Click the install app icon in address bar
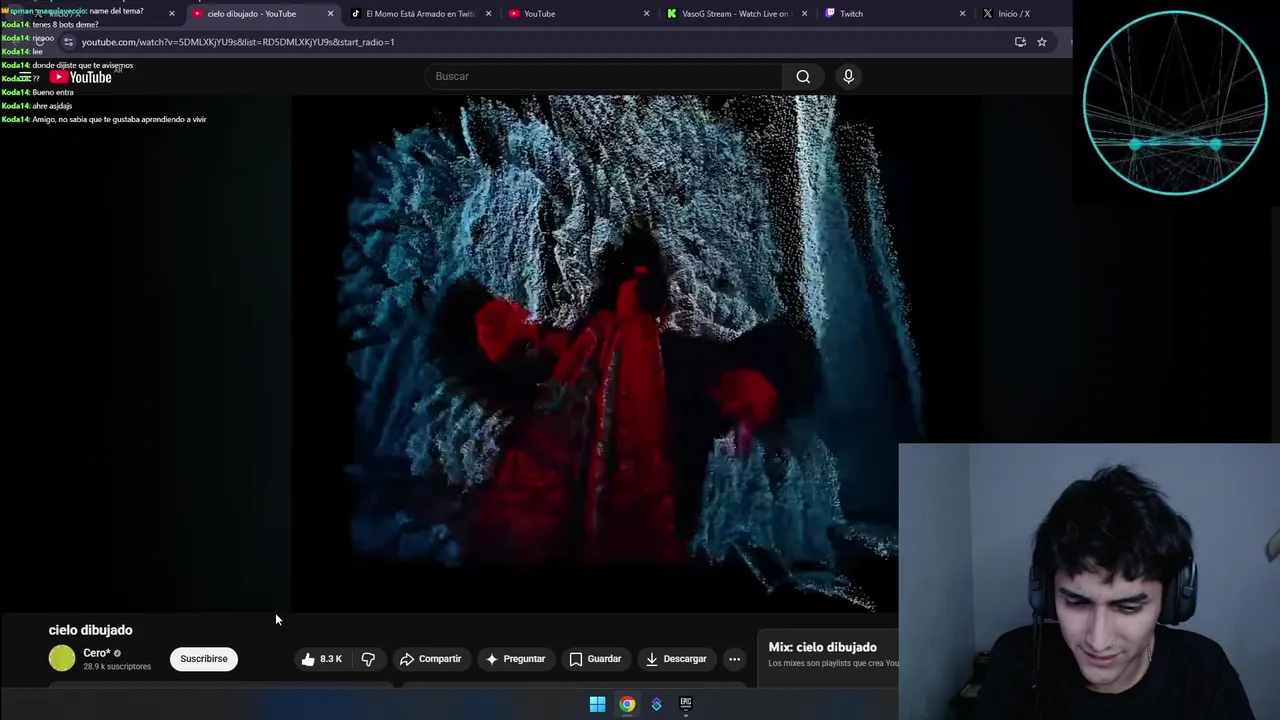The width and height of the screenshot is (1280, 720). pos(1020,42)
